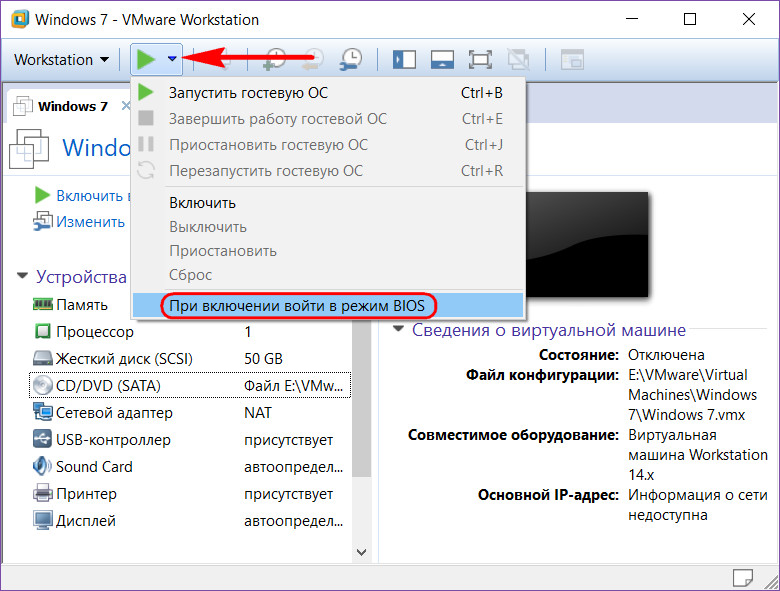Click the snapshot manager icon in toolbar
The width and height of the screenshot is (780, 591).
tap(351, 59)
